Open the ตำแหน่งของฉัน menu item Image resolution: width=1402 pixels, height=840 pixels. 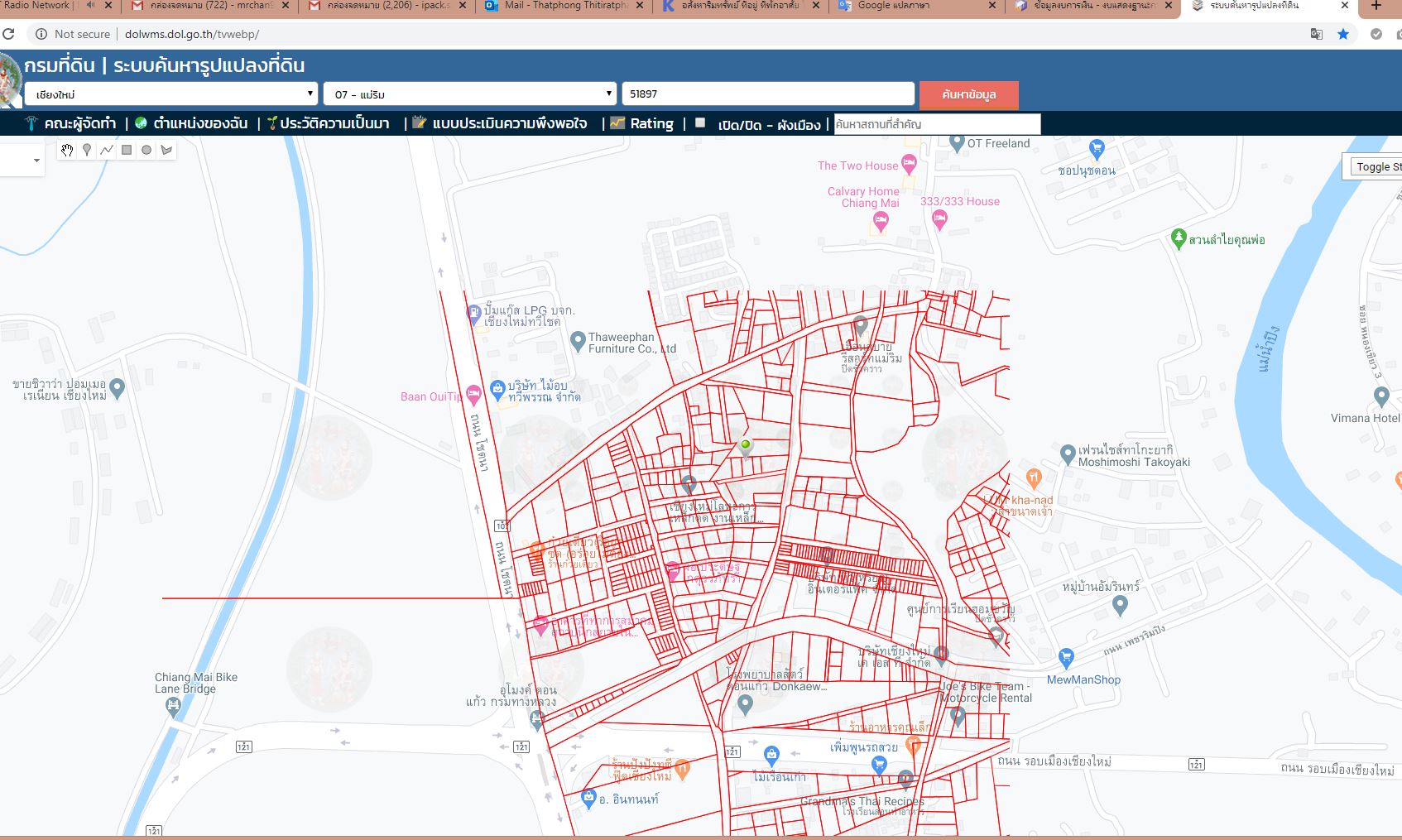point(191,123)
